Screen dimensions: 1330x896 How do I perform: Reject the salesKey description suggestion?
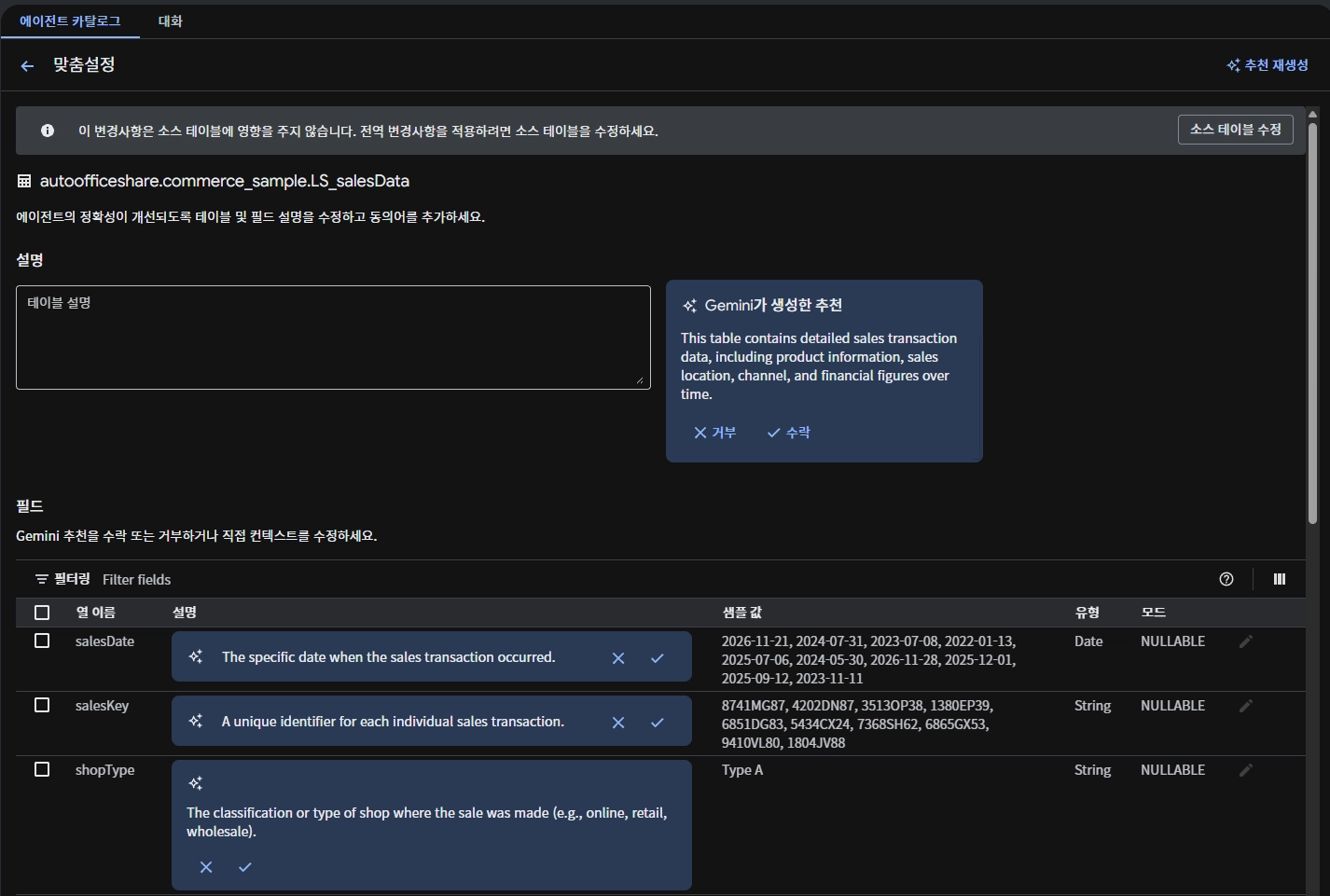618,723
